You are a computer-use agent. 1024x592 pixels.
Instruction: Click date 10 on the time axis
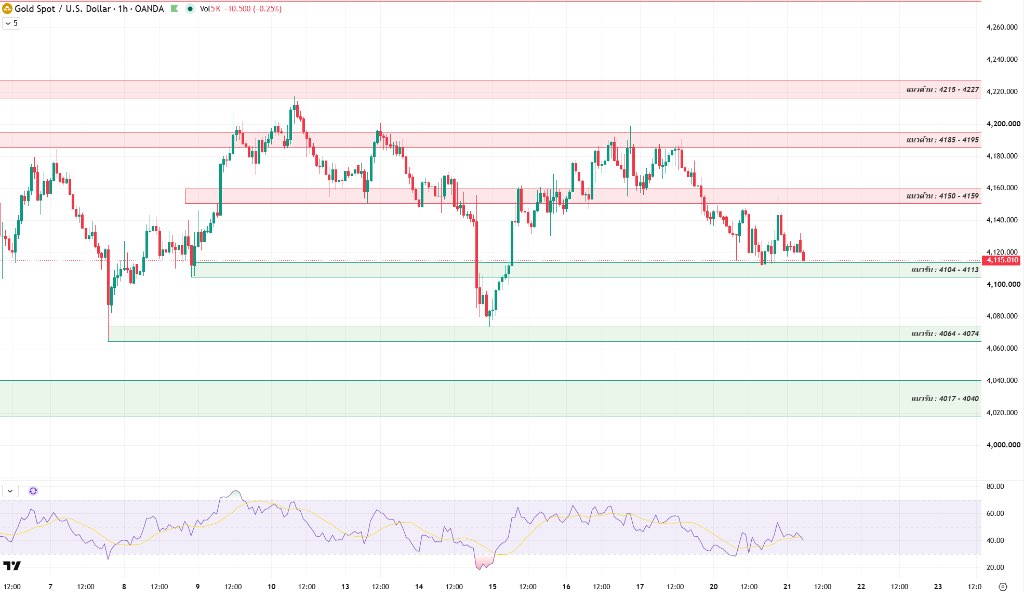tap(271, 587)
